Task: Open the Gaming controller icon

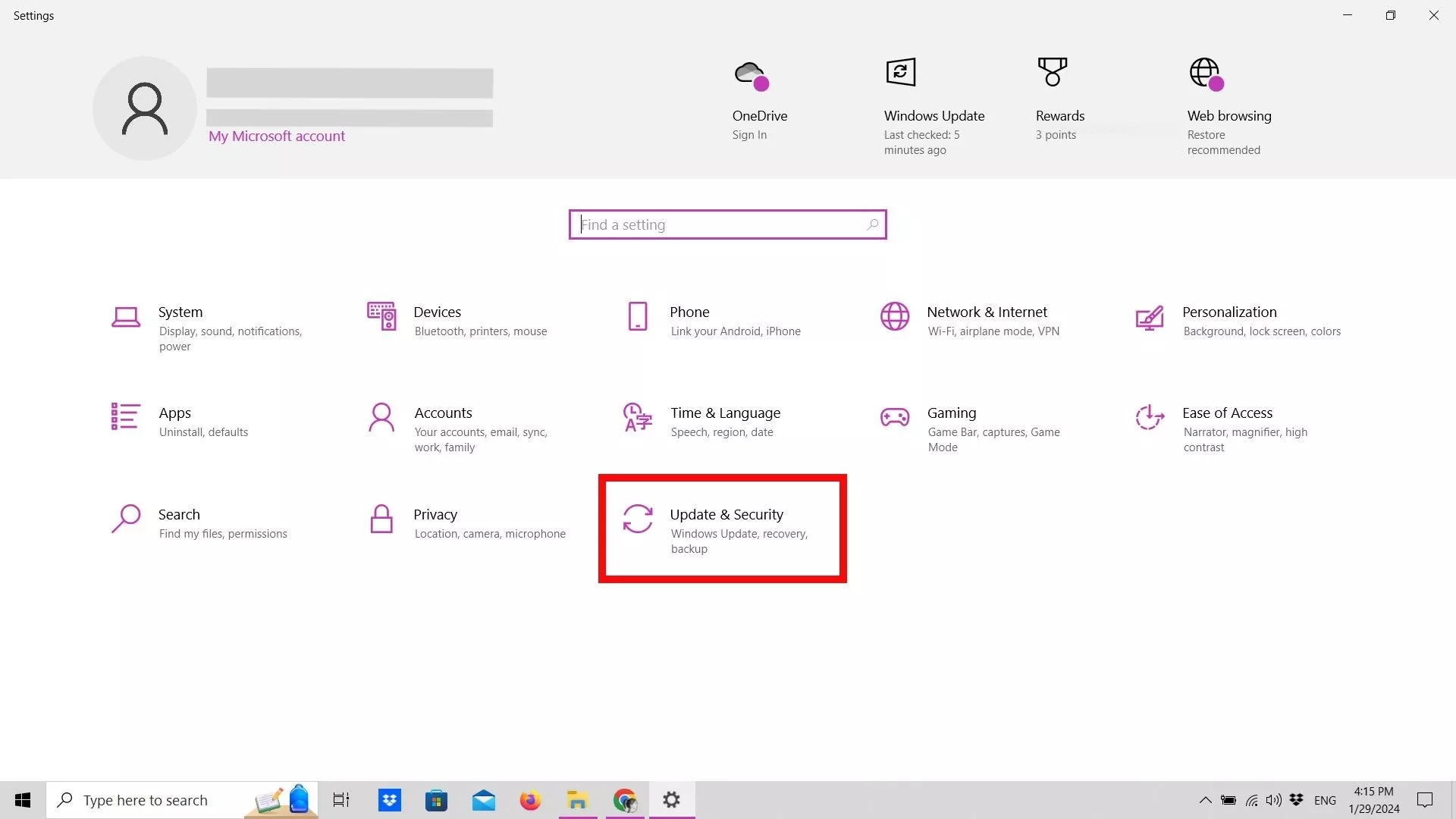Action: (895, 417)
